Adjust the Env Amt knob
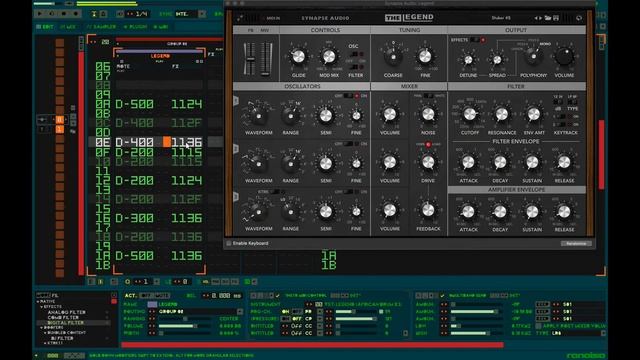640x360 pixels. coord(533,115)
